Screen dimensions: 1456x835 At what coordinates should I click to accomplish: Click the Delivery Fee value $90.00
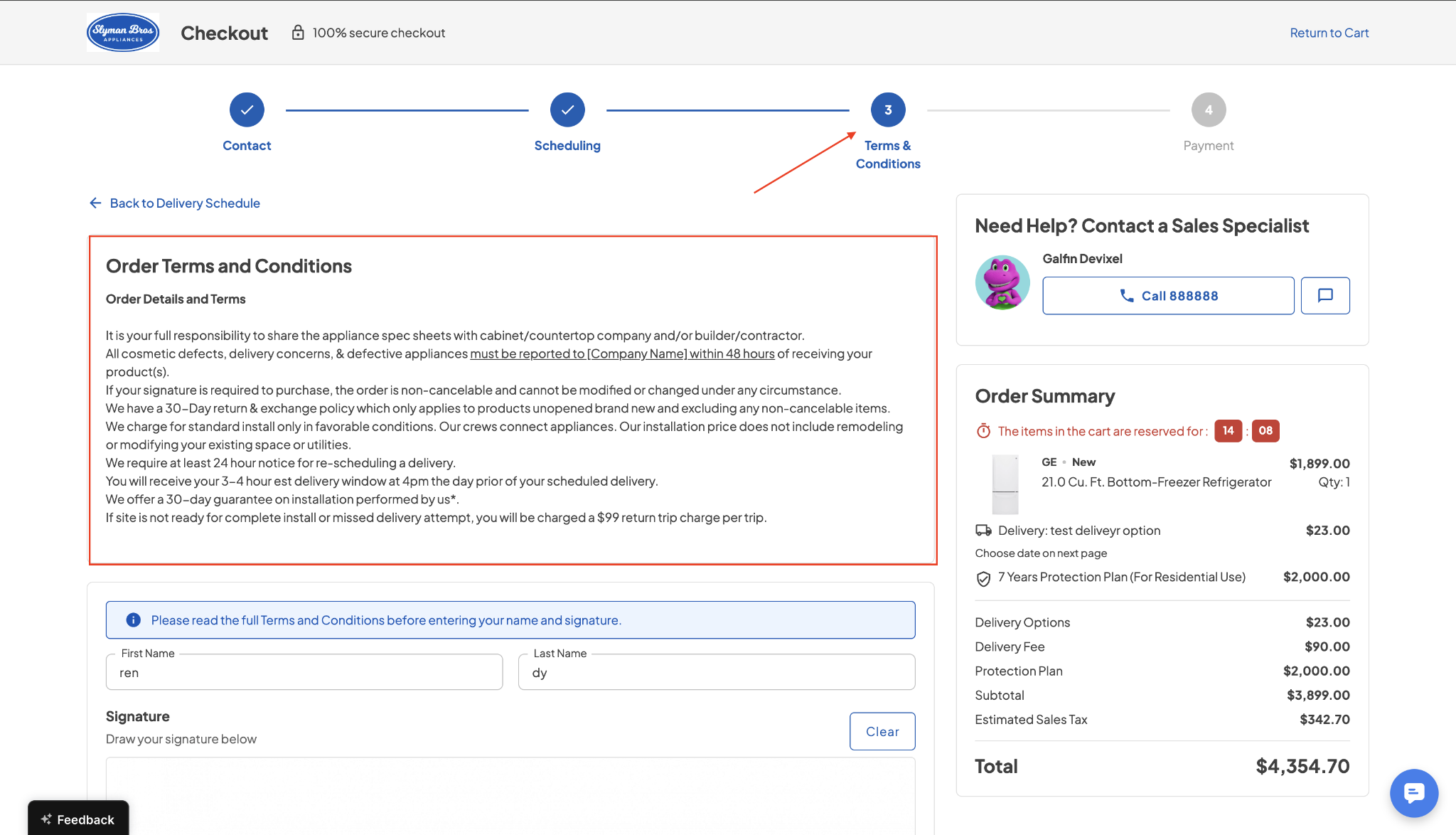1327,647
